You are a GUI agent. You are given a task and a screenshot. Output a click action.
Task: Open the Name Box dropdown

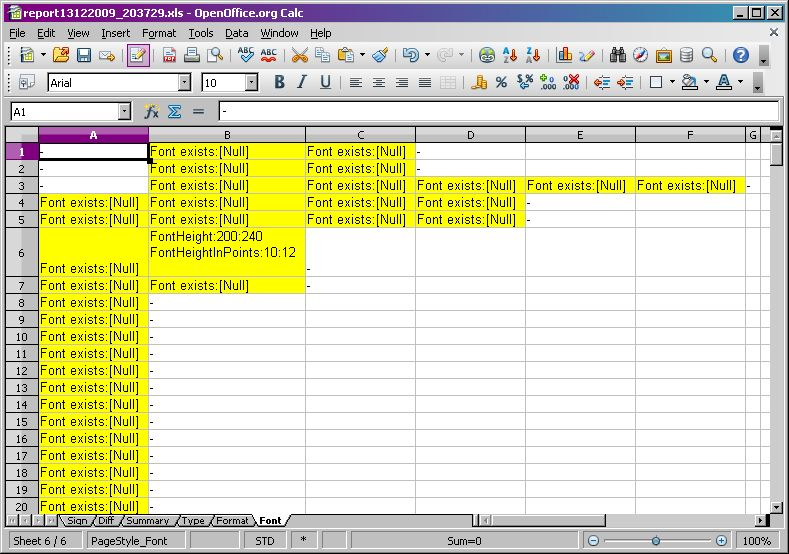click(124, 112)
